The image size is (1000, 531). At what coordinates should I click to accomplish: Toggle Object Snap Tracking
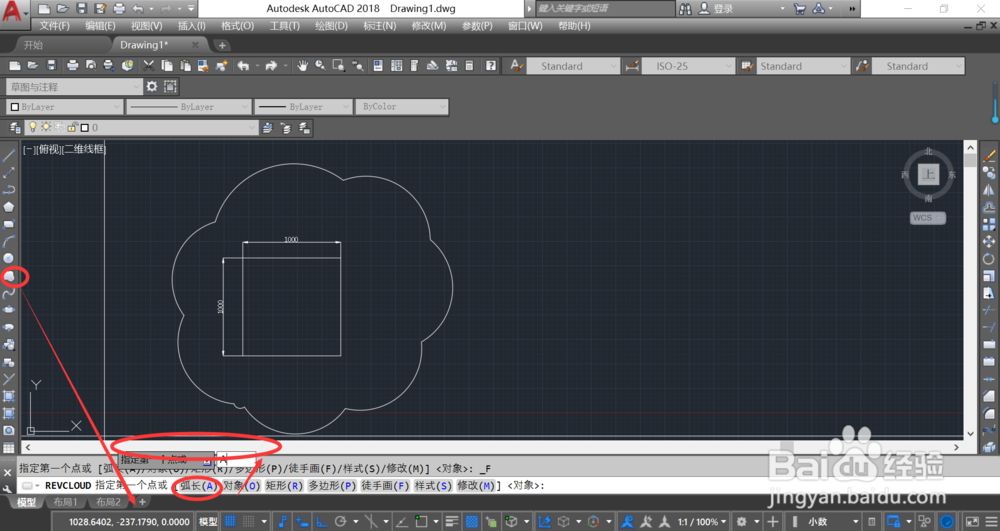[x=402, y=521]
